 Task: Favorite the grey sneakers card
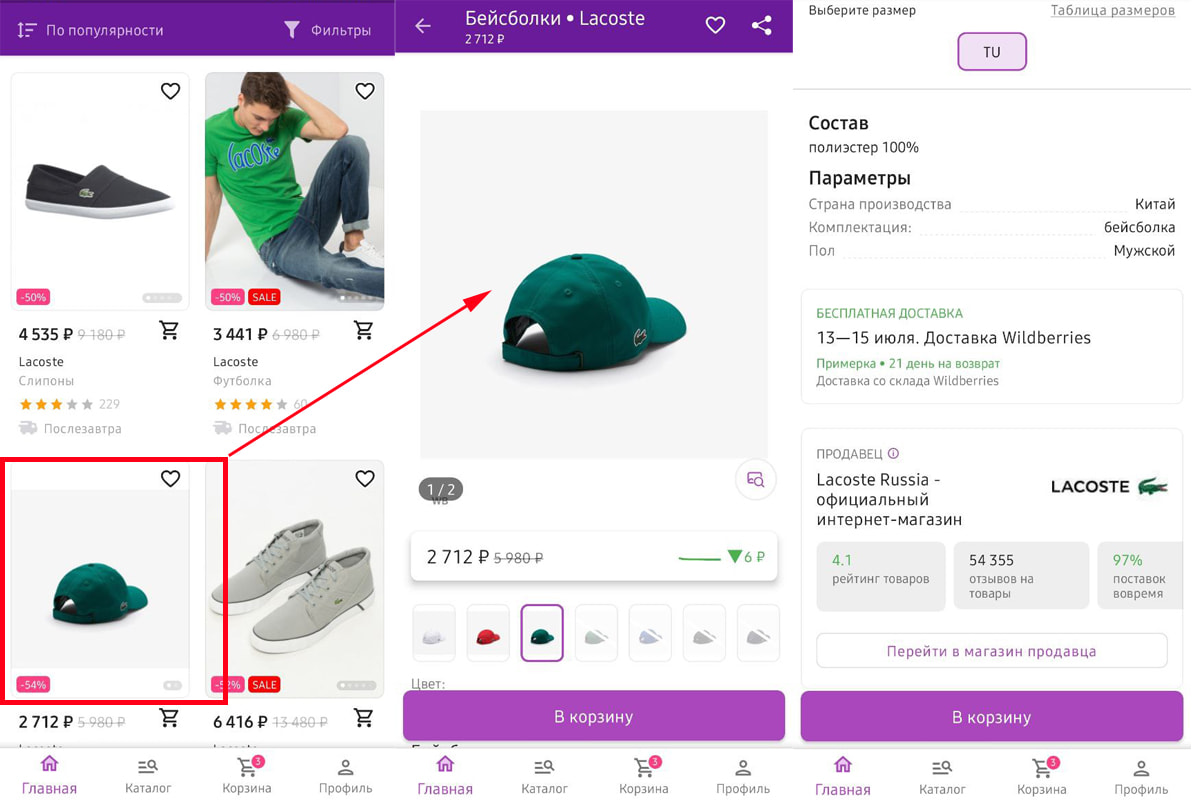(x=365, y=479)
